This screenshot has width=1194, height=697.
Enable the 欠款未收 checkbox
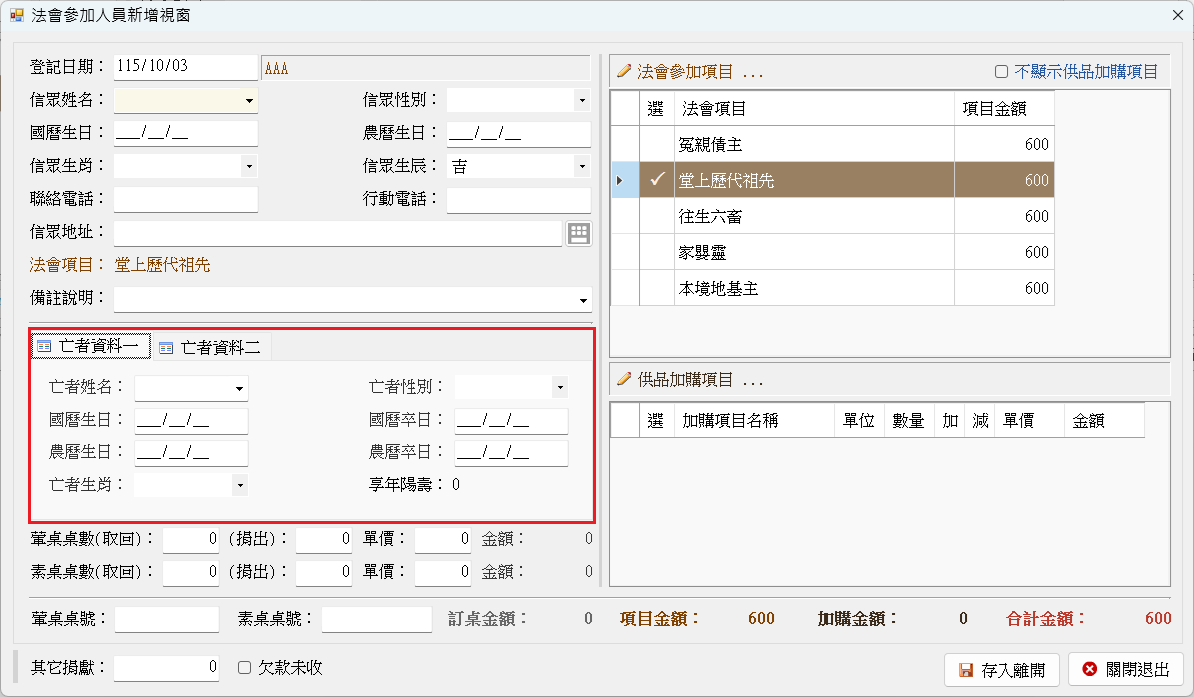[244, 667]
